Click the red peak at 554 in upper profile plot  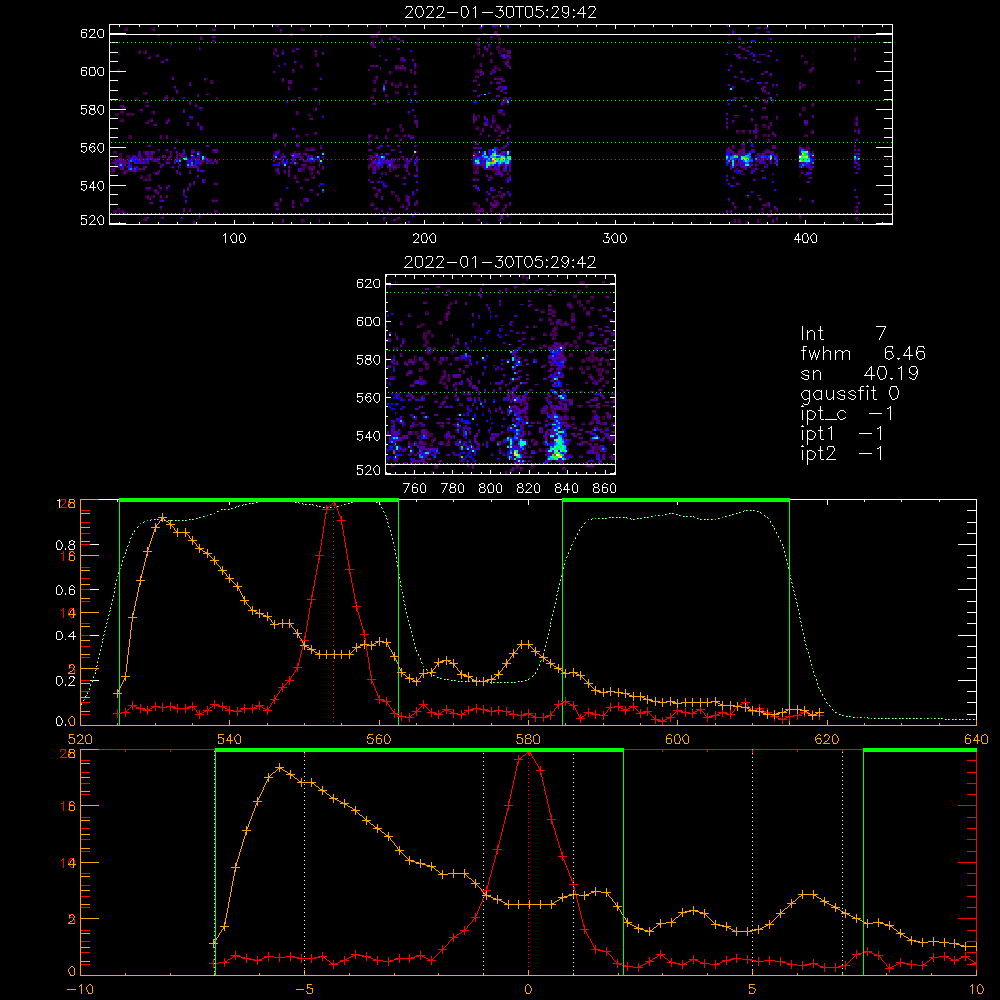point(334,506)
